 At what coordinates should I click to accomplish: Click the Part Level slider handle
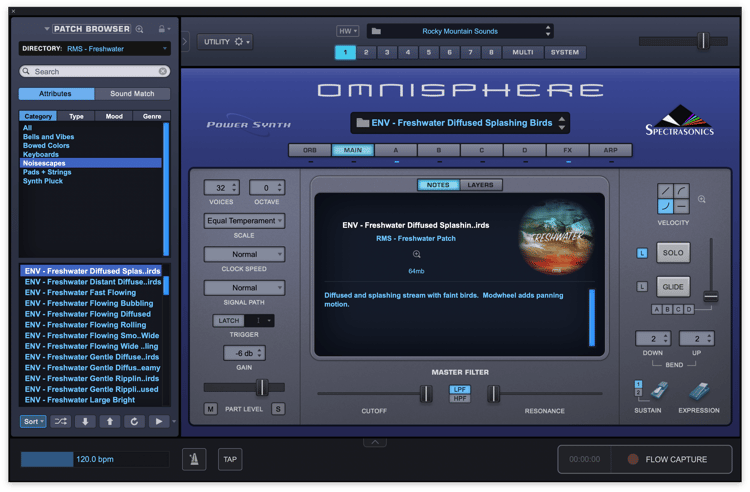(x=262, y=387)
